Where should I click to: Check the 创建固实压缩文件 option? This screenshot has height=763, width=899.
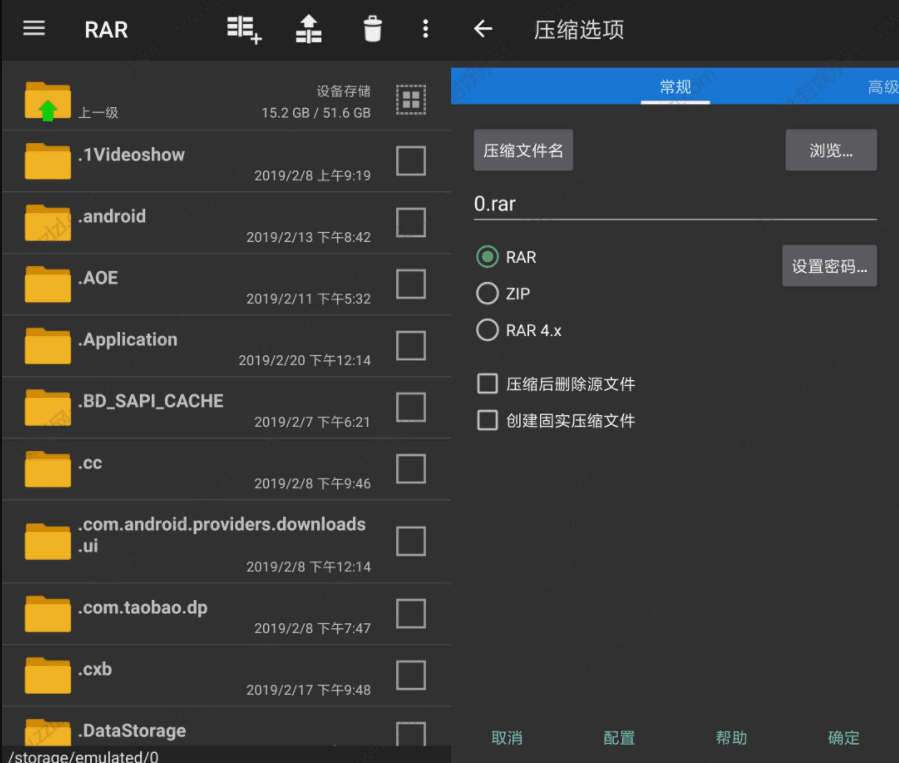point(487,420)
